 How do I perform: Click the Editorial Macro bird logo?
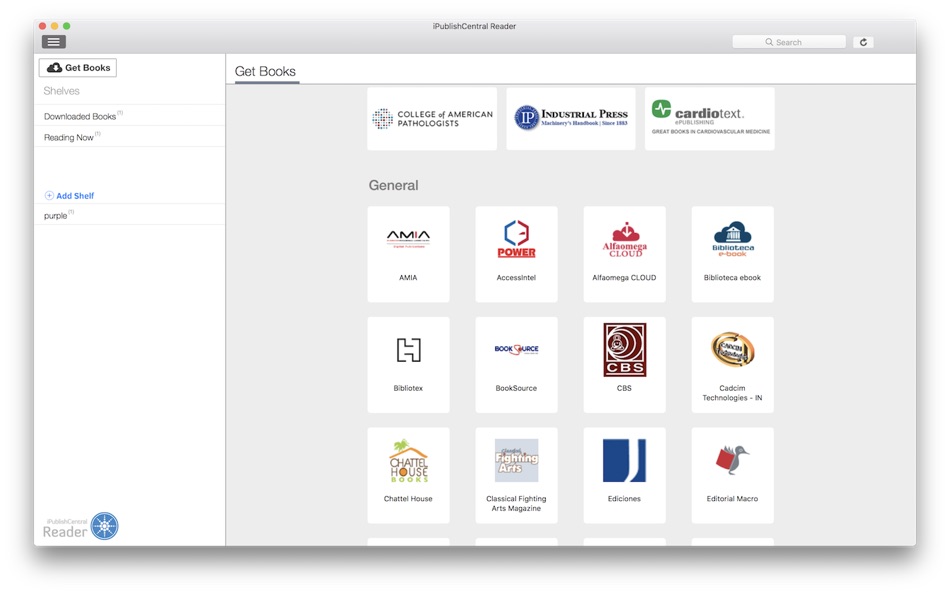pos(732,461)
